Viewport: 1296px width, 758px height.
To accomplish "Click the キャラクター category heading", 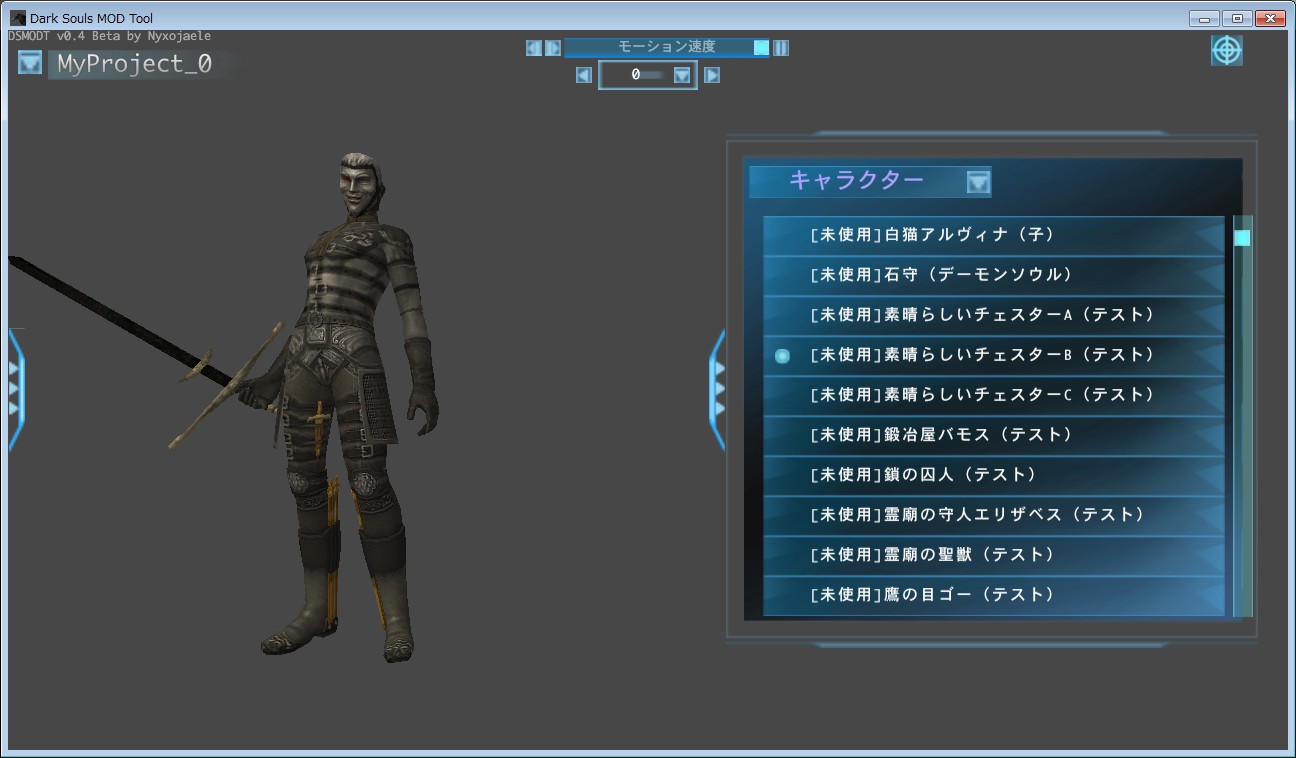I will [856, 180].
